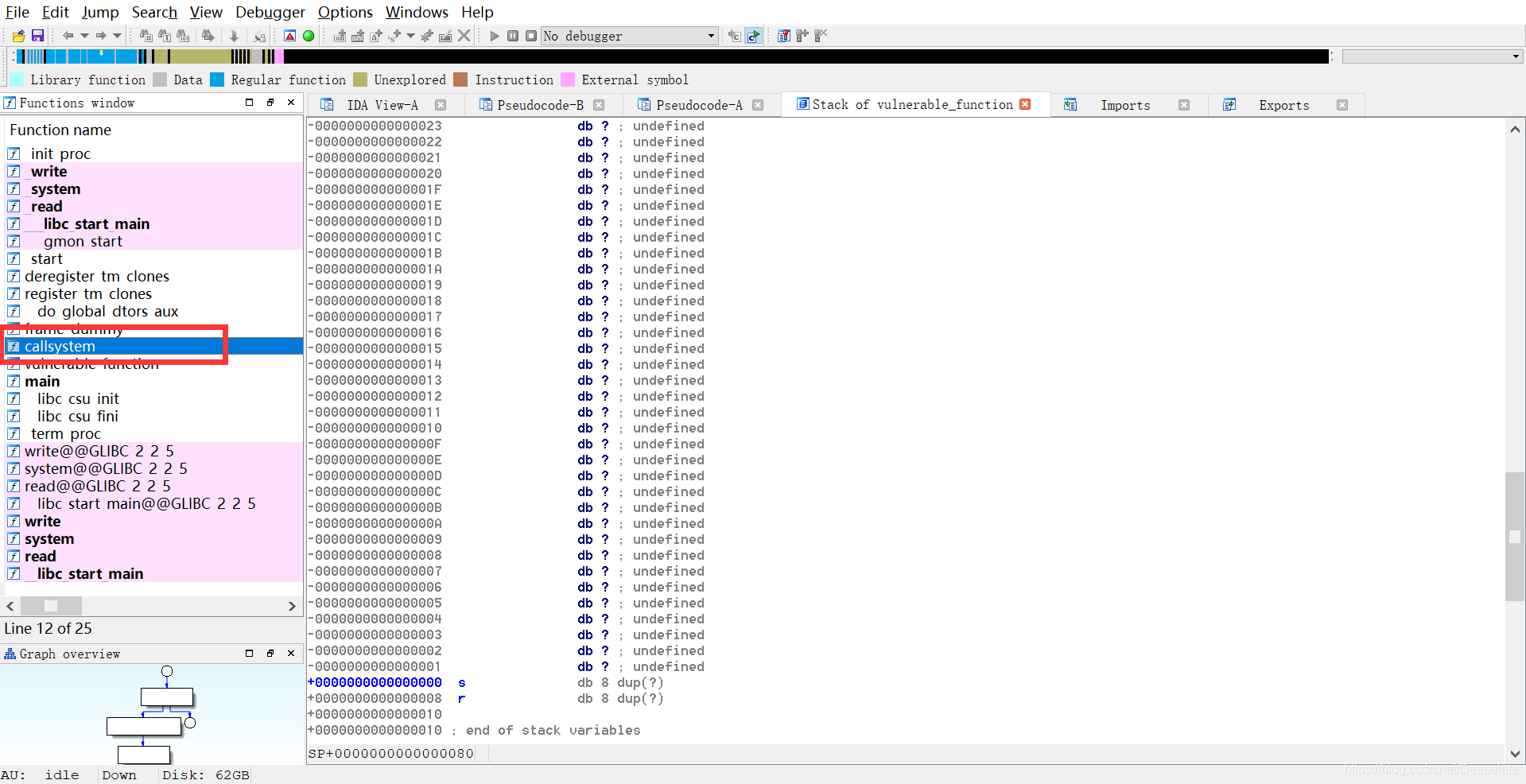This screenshot has width=1526, height=784.
Task: Start the process with the play icon
Action: point(495,36)
